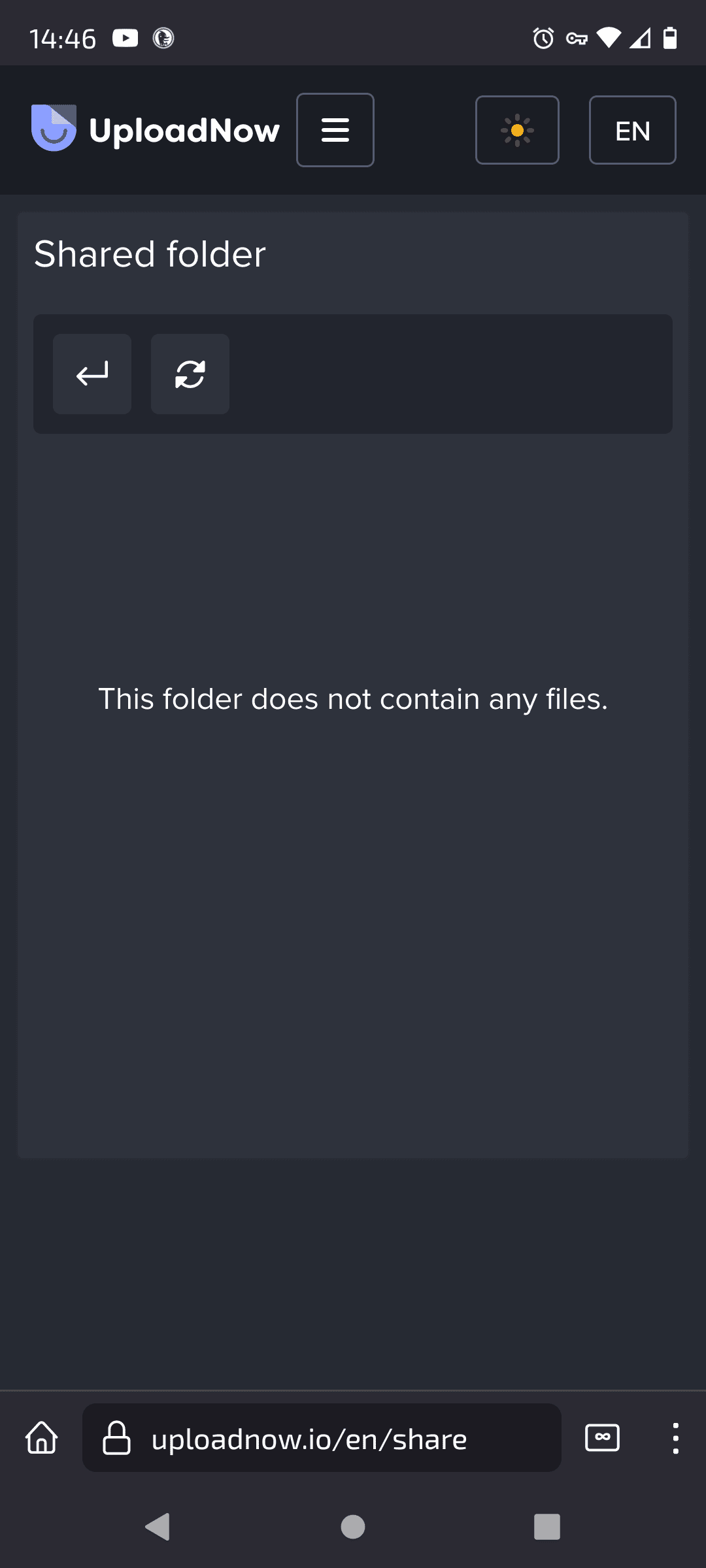
Task: Go back using the return arrow button
Action: [92, 374]
